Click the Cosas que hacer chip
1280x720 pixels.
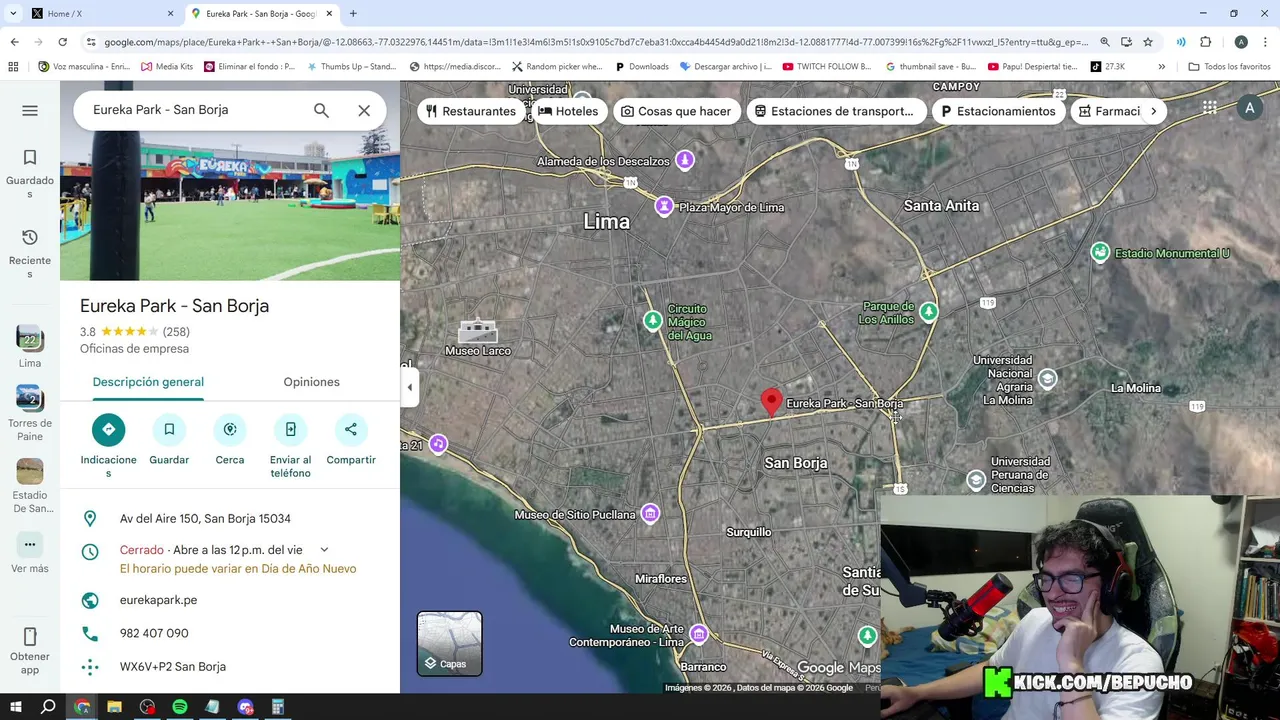[x=676, y=111]
